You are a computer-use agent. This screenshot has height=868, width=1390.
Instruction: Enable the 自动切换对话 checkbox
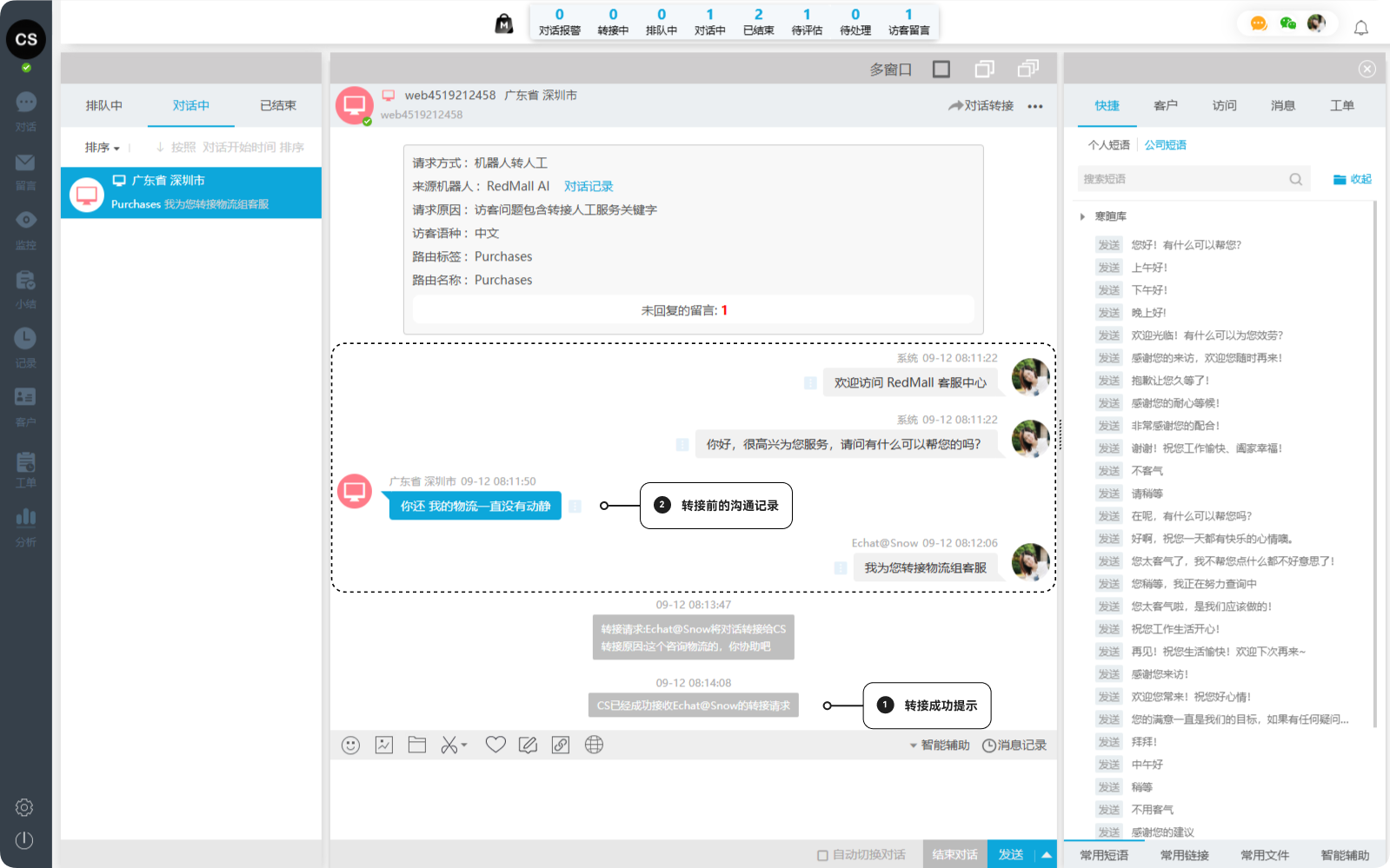pos(822,855)
